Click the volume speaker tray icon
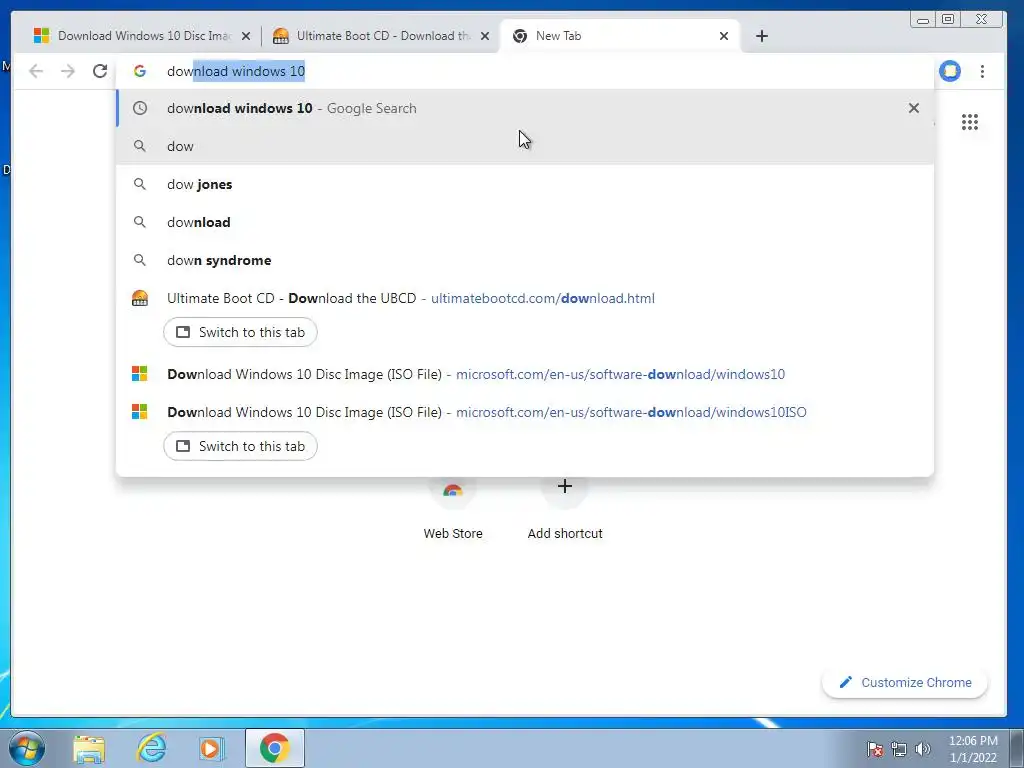 click(922, 749)
